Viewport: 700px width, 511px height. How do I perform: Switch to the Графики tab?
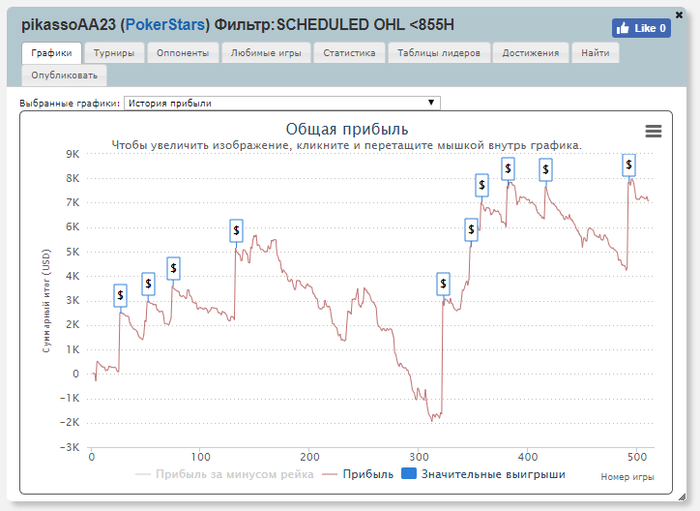51,53
